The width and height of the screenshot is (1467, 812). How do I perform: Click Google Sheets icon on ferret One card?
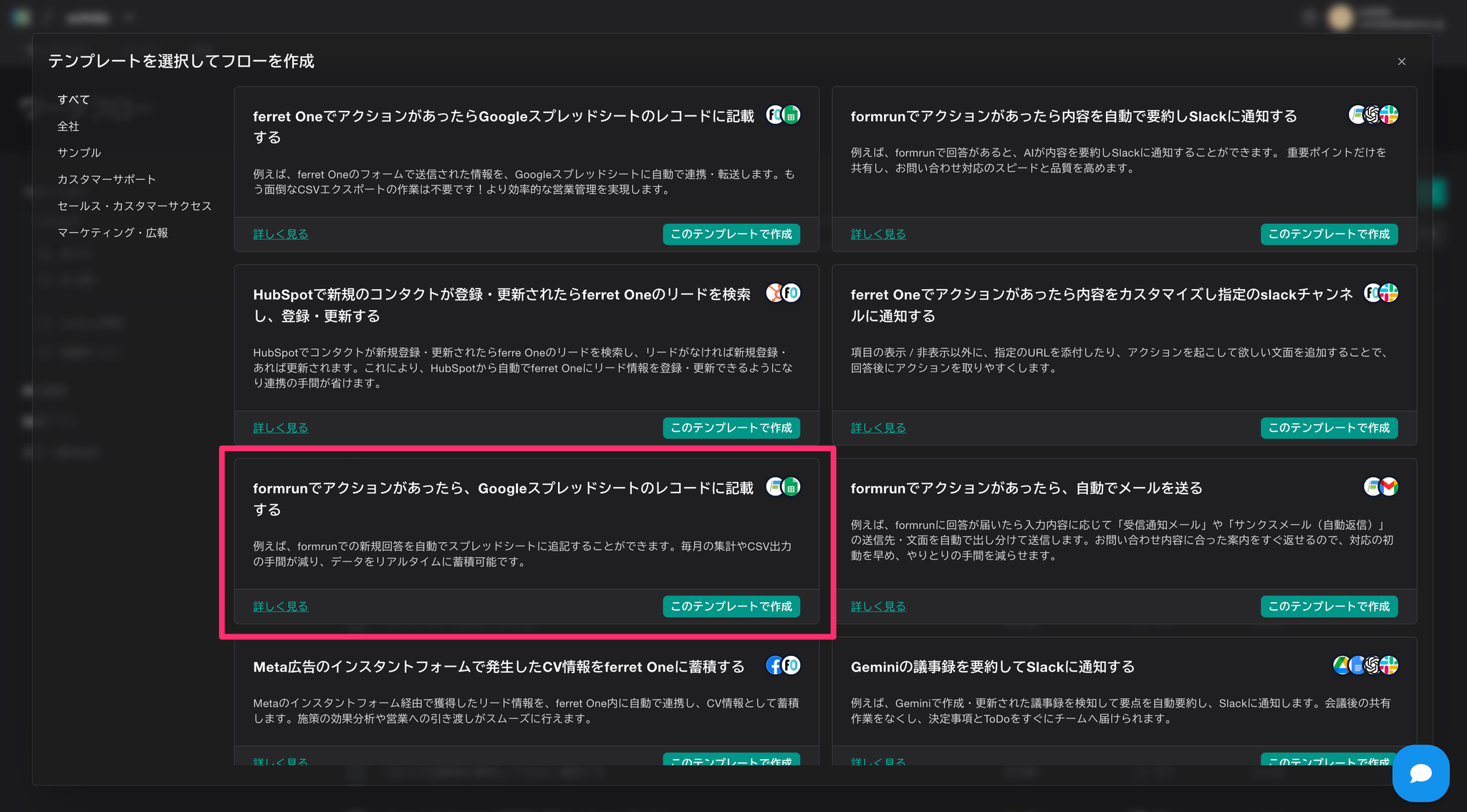pyautogui.click(x=792, y=115)
